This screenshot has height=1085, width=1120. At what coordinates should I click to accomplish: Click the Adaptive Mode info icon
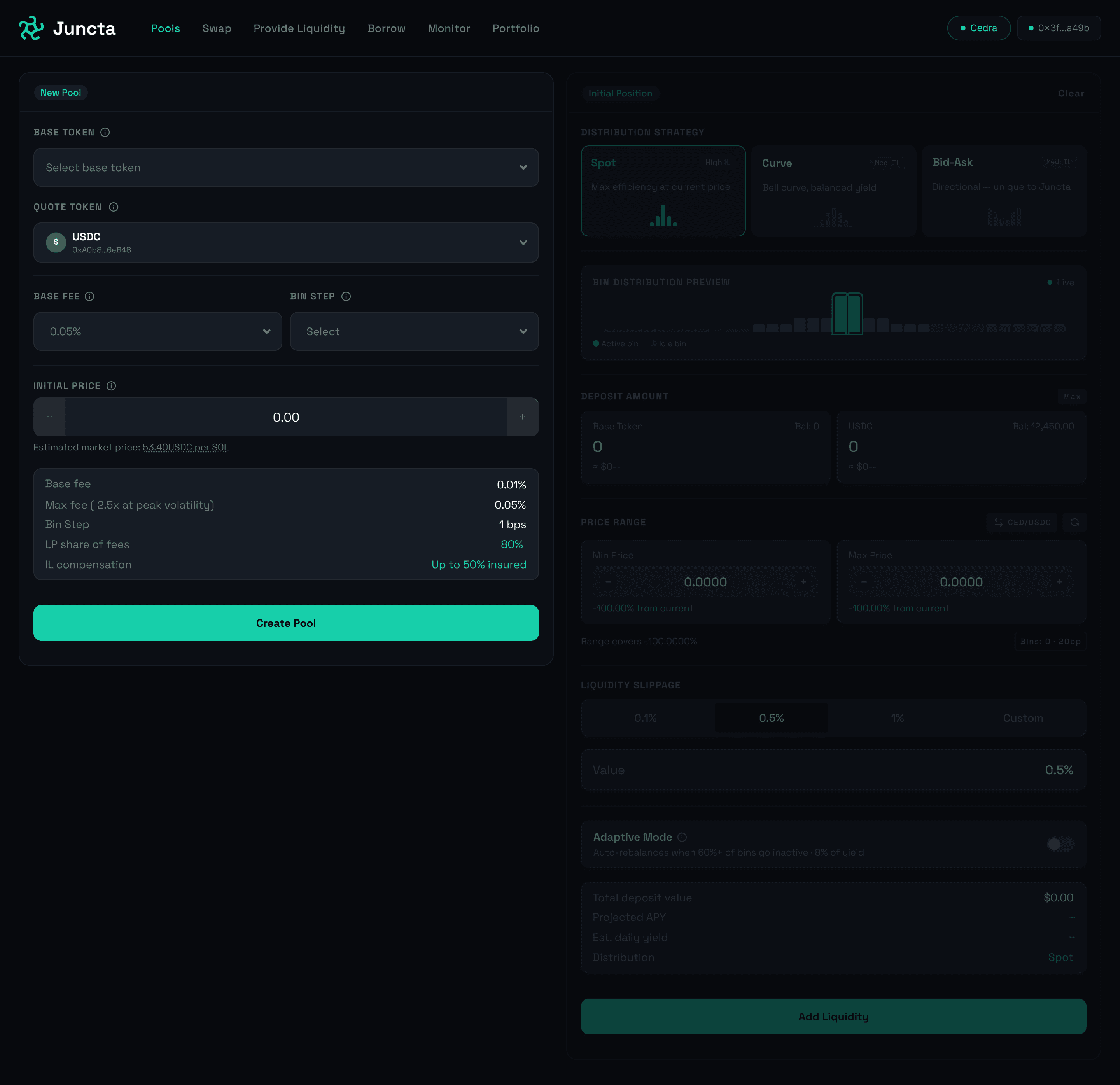pyautogui.click(x=682, y=837)
